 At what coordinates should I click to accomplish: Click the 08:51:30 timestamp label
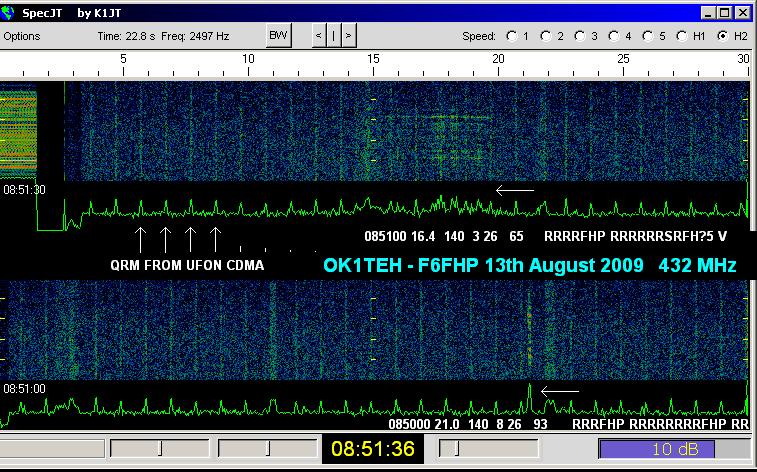coord(24,190)
